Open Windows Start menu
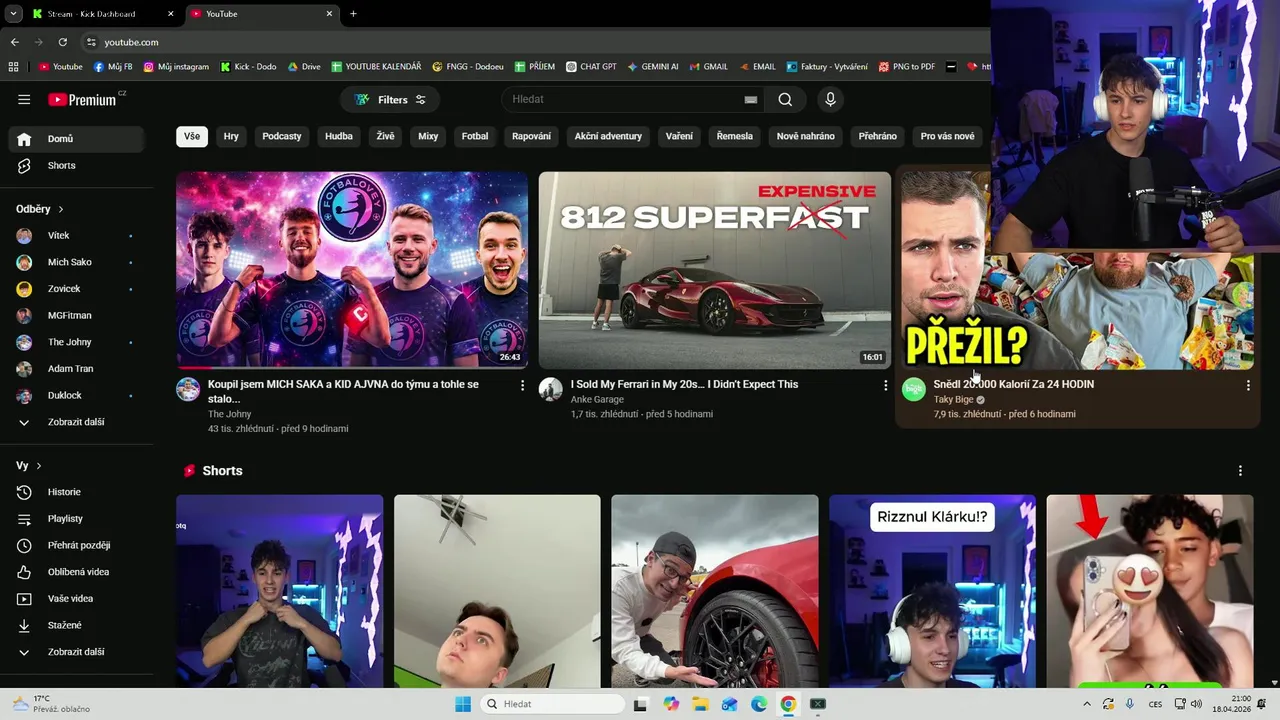 (x=463, y=704)
